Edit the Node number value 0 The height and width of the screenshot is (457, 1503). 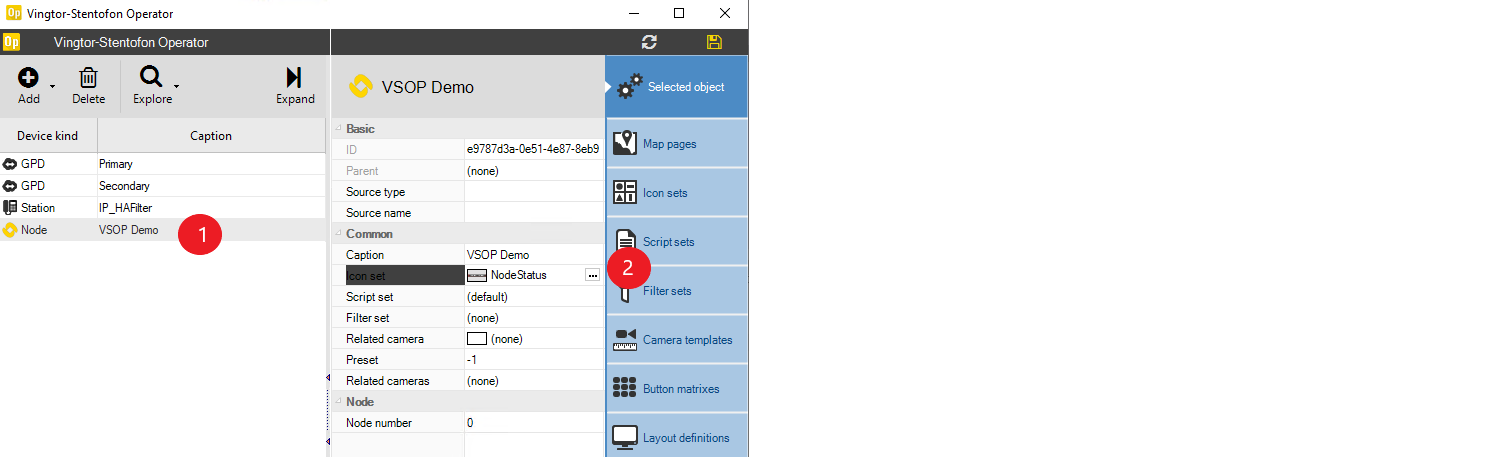(534, 423)
